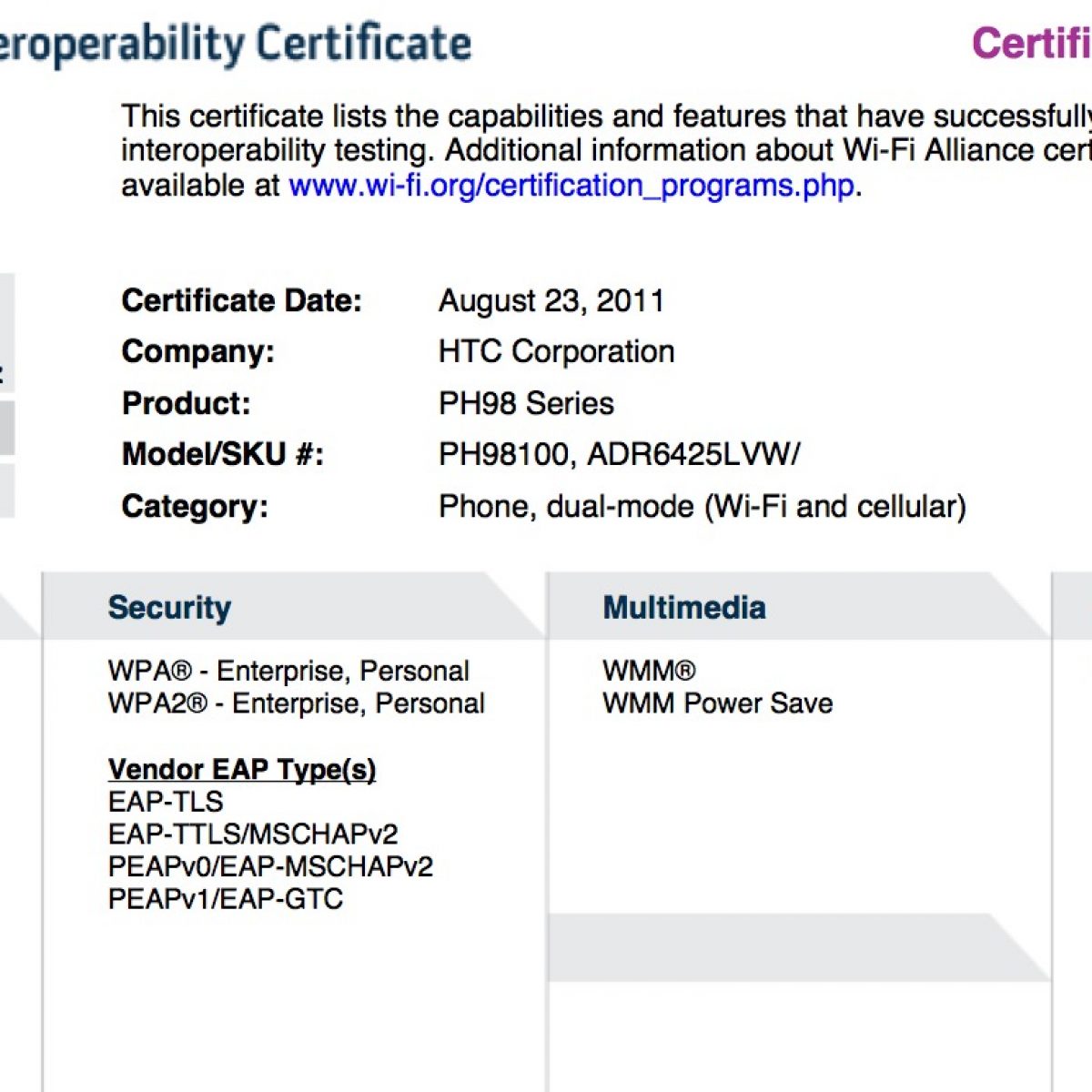
Task: Click the Certificate Date label
Action: [241, 300]
